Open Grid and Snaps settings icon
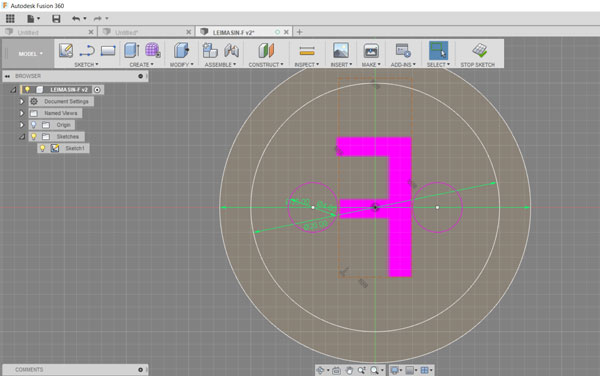This screenshot has height=376, width=600. point(424,370)
